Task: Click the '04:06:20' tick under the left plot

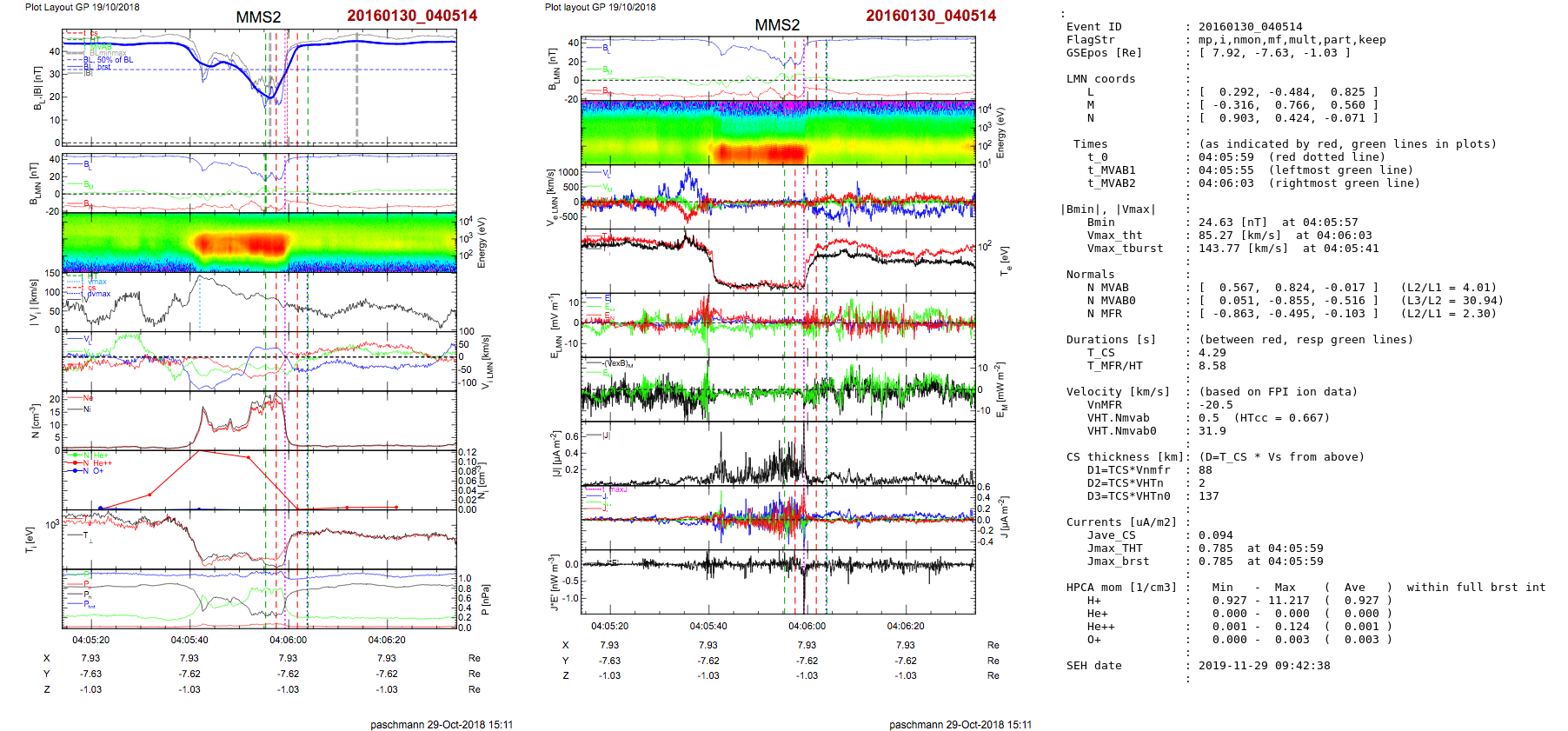Action: pyautogui.click(x=387, y=640)
